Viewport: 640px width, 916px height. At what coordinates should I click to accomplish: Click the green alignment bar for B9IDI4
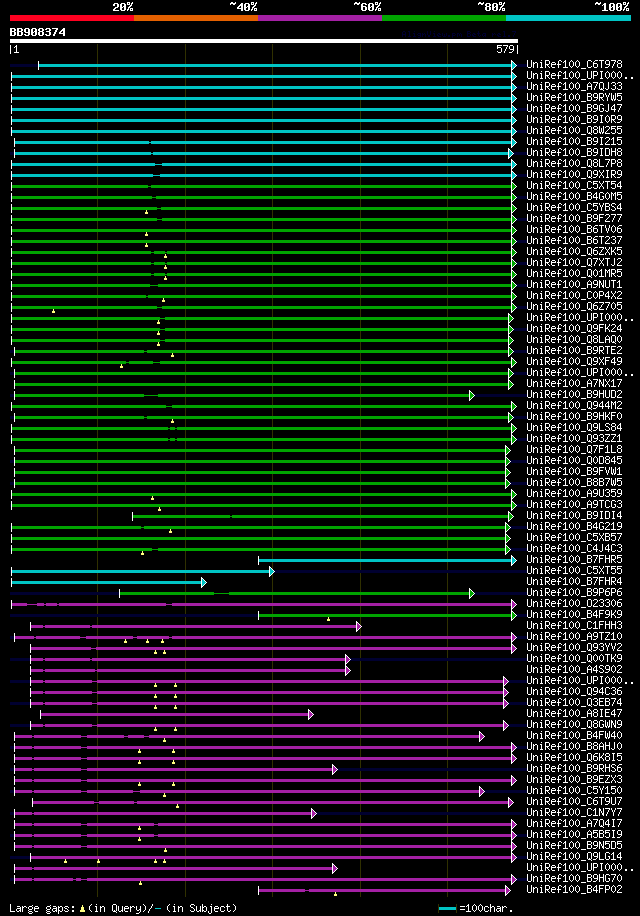click(x=322, y=516)
